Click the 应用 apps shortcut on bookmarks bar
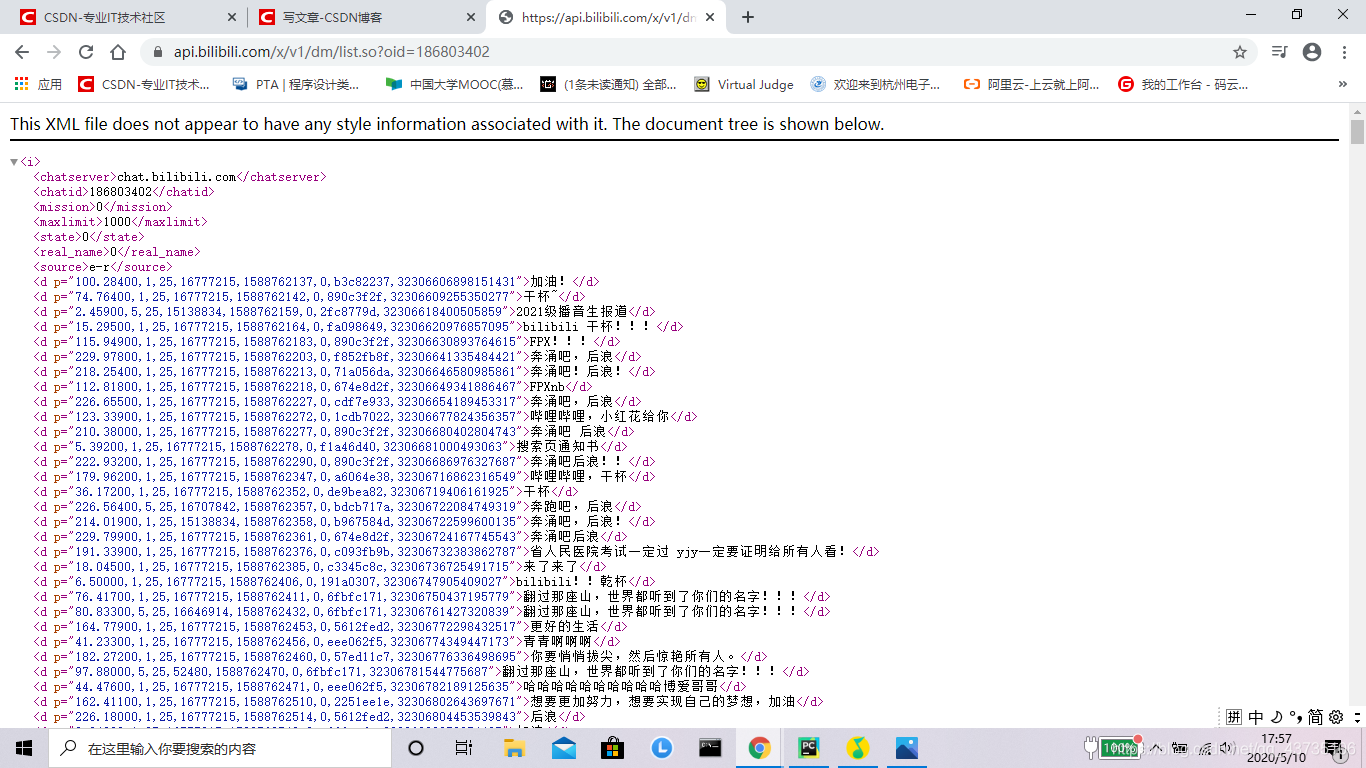Viewport: 1366px width, 768px height. point(38,84)
